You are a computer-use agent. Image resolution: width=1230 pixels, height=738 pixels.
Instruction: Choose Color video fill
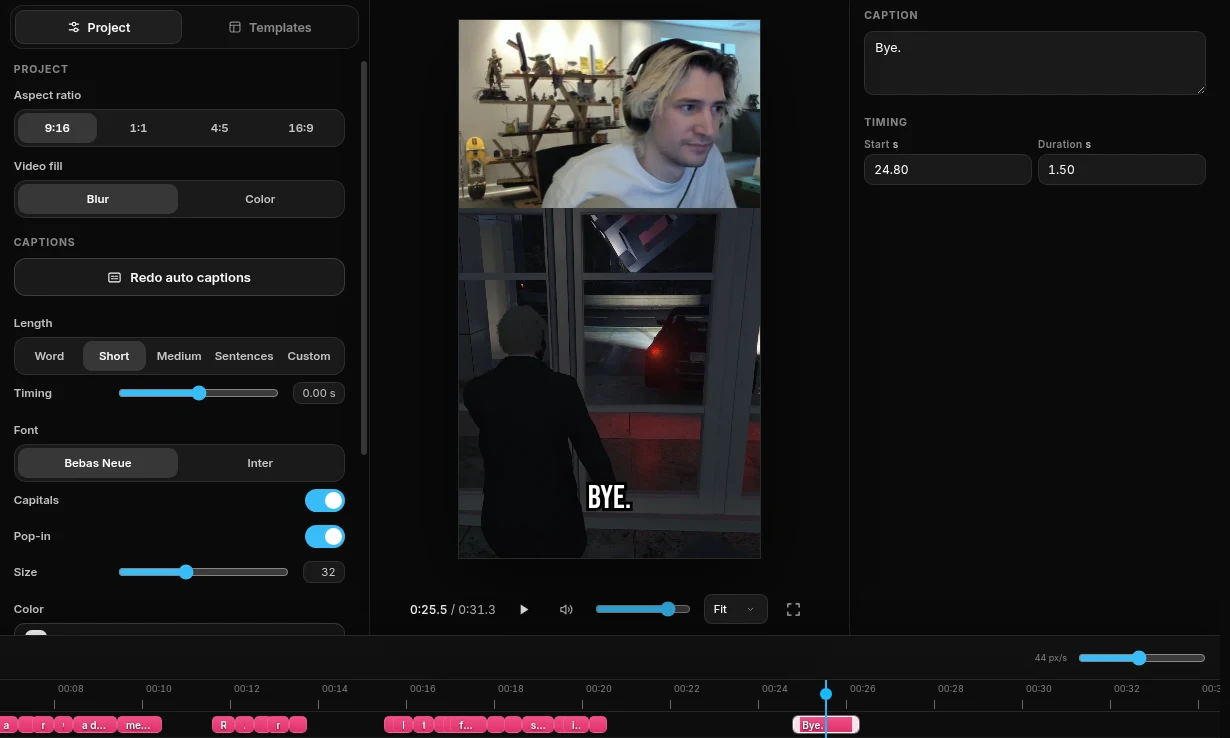260,199
